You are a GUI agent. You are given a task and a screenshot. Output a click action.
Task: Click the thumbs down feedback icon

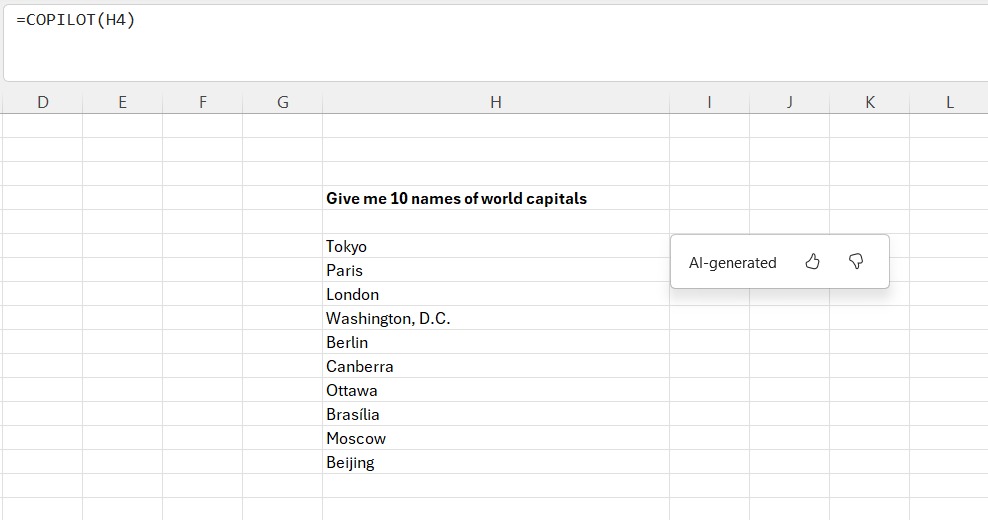856,262
